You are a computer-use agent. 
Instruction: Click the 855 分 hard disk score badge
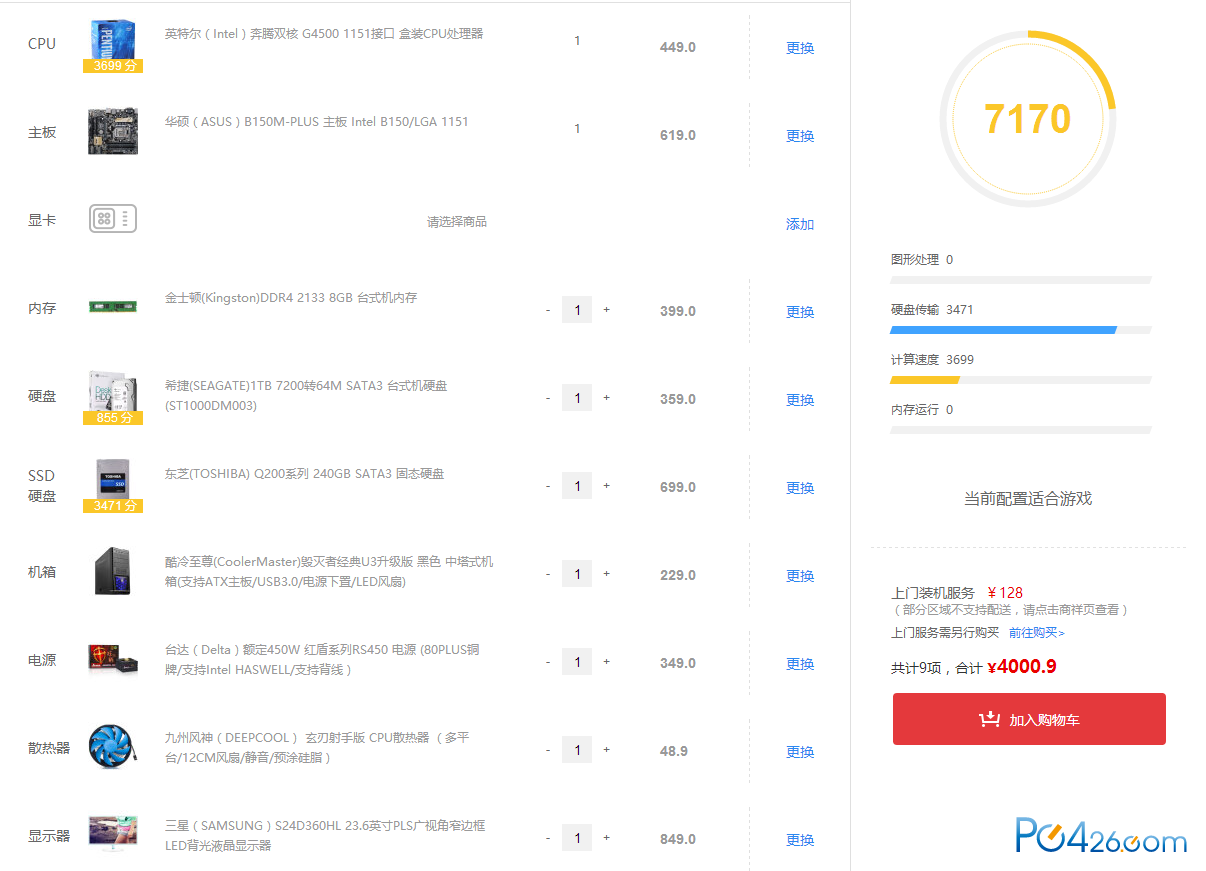coord(113,418)
